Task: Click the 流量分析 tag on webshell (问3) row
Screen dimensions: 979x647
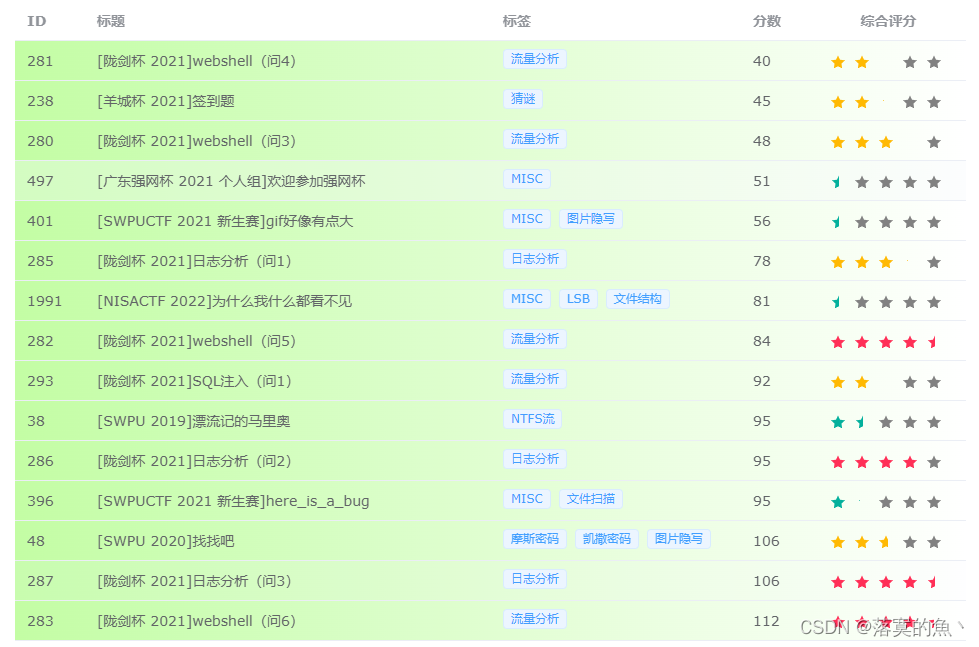Action: pos(535,140)
